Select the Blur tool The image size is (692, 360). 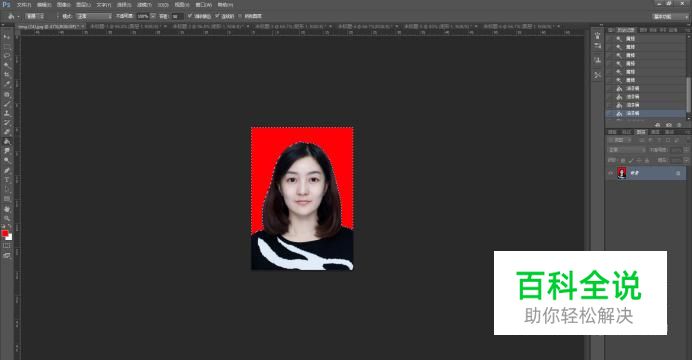7,151
